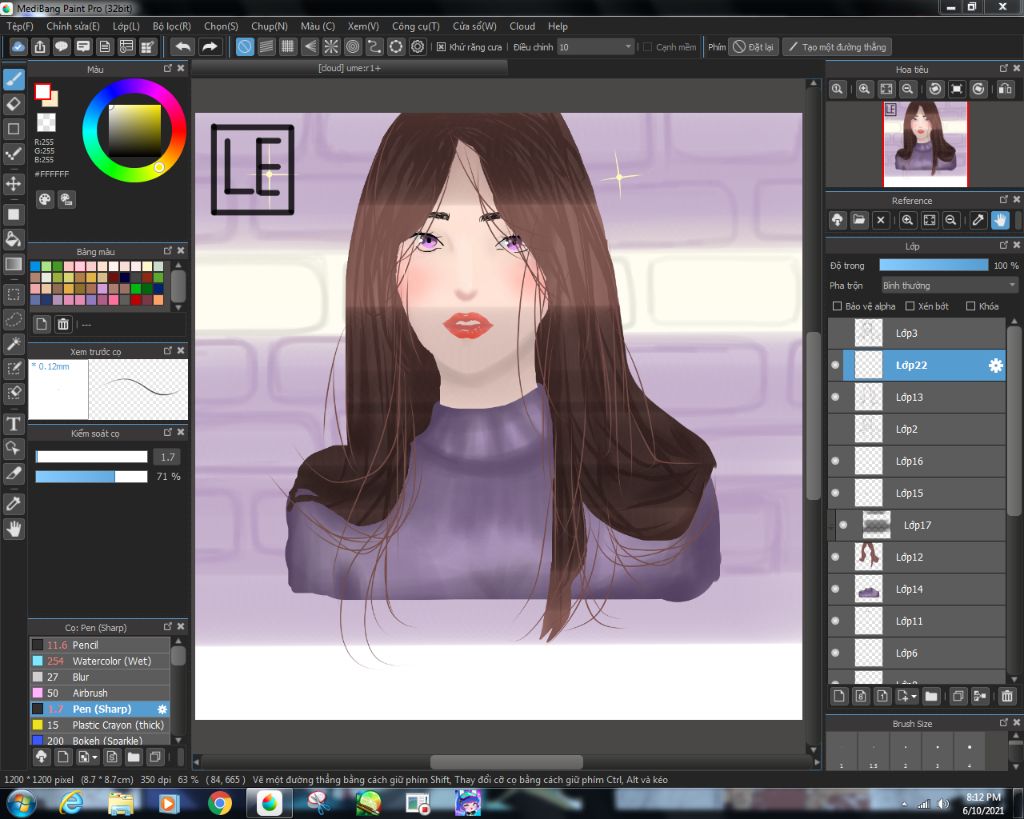The width and height of the screenshot is (1024, 819).
Task: Pick the Magic Wand selection tool
Action: tap(14, 344)
